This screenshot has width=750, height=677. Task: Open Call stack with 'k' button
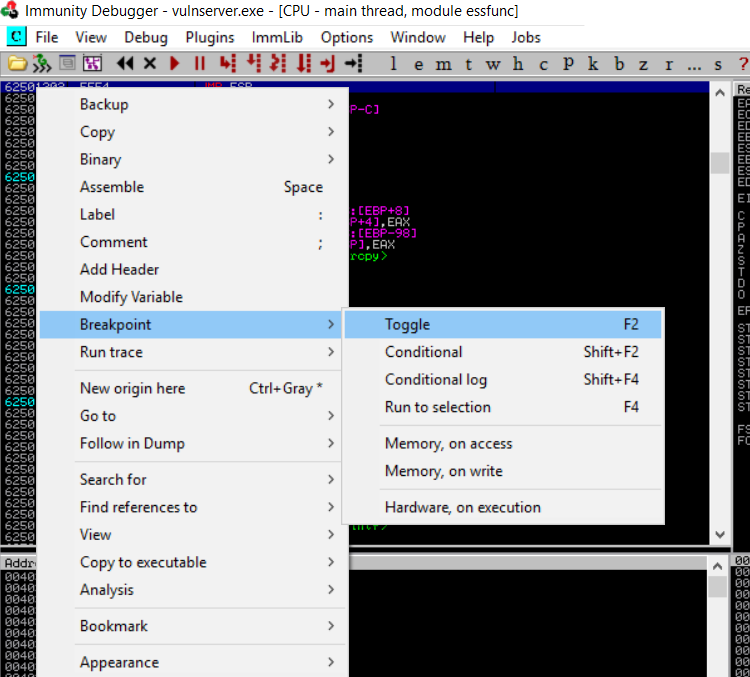(x=593, y=64)
